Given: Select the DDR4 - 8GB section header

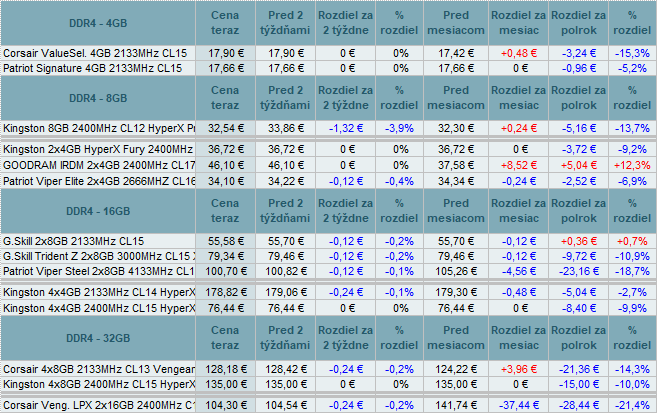Looking at the screenshot, I should pyautogui.click(x=98, y=98).
